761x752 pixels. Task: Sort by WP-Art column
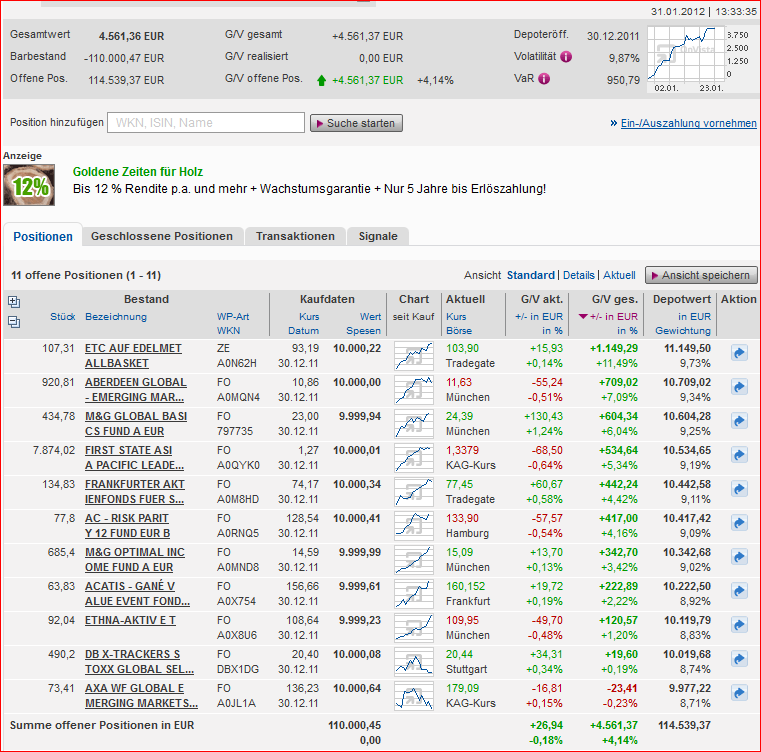[x=233, y=317]
